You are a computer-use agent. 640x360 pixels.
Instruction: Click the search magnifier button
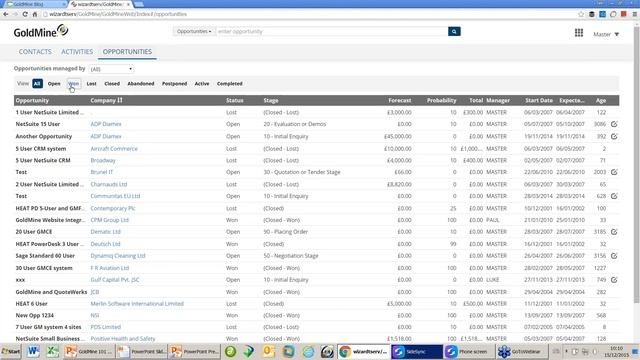pos(454,31)
